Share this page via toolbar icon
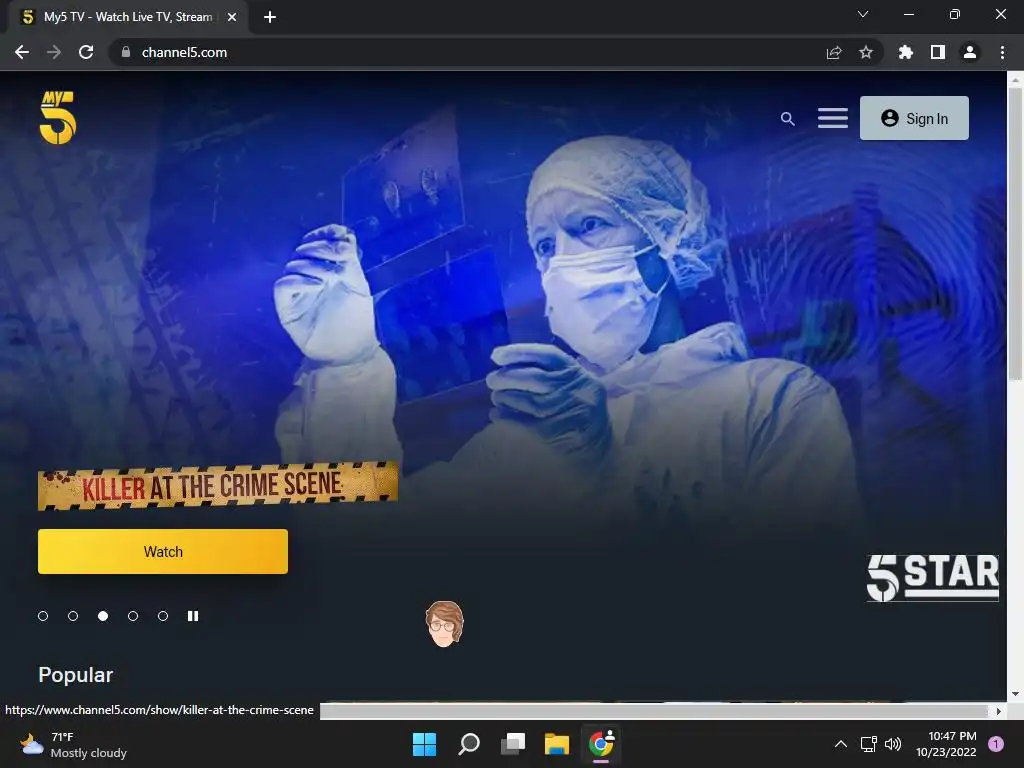This screenshot has height=768, width=1024. [x=834, y=52]
